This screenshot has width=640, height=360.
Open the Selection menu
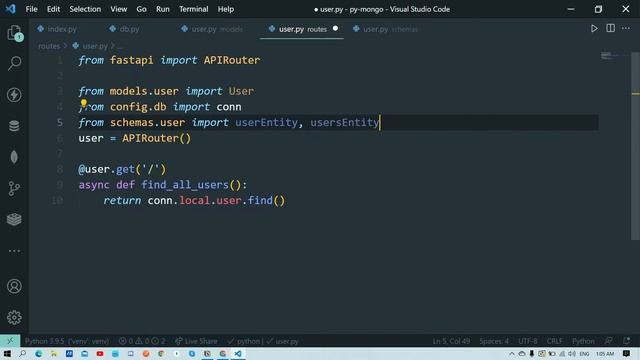coord(85,9)
